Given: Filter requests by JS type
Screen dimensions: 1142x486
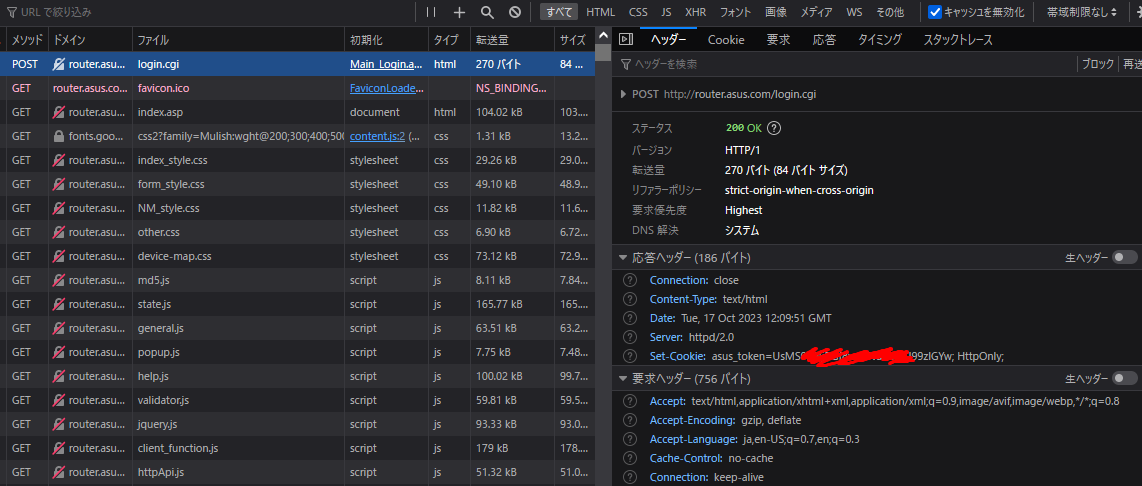Looking at the screenshot, I should click(666, 12).
